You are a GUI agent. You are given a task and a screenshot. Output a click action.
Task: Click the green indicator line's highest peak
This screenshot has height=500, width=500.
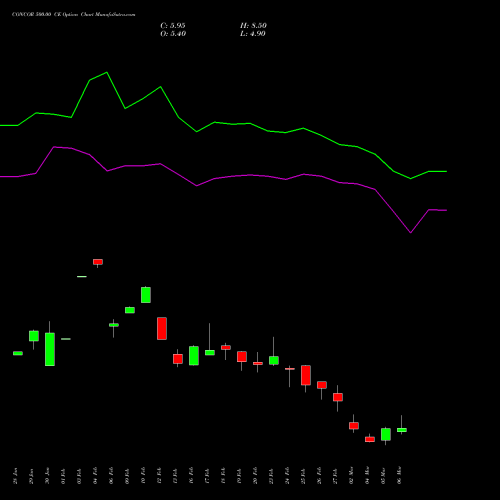point(107,72)
